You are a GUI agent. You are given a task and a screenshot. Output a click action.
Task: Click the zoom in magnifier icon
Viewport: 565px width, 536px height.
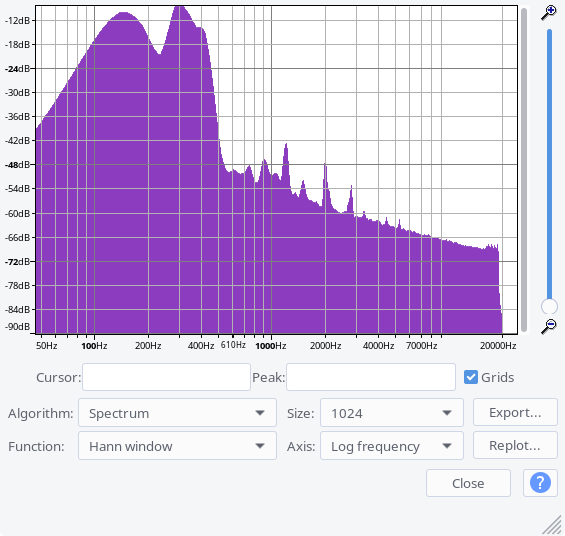coord(549,13)
